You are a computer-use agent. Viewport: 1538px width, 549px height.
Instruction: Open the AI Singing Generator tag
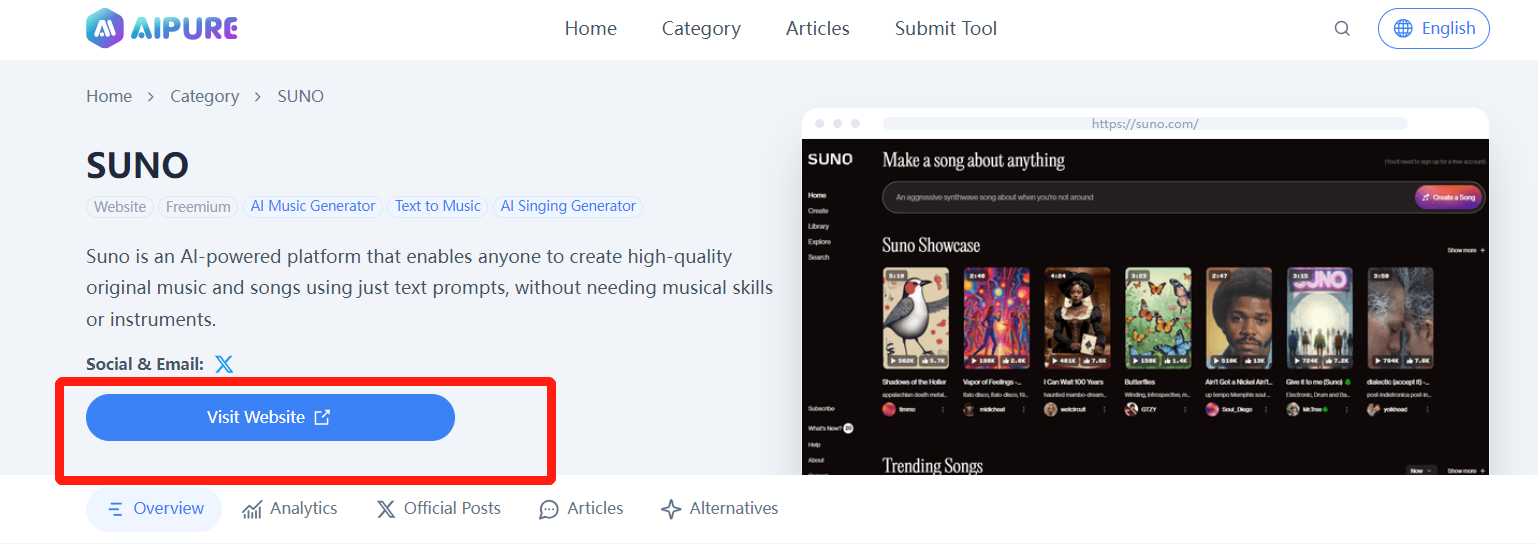pyautogui.click(x=568, y=206)
